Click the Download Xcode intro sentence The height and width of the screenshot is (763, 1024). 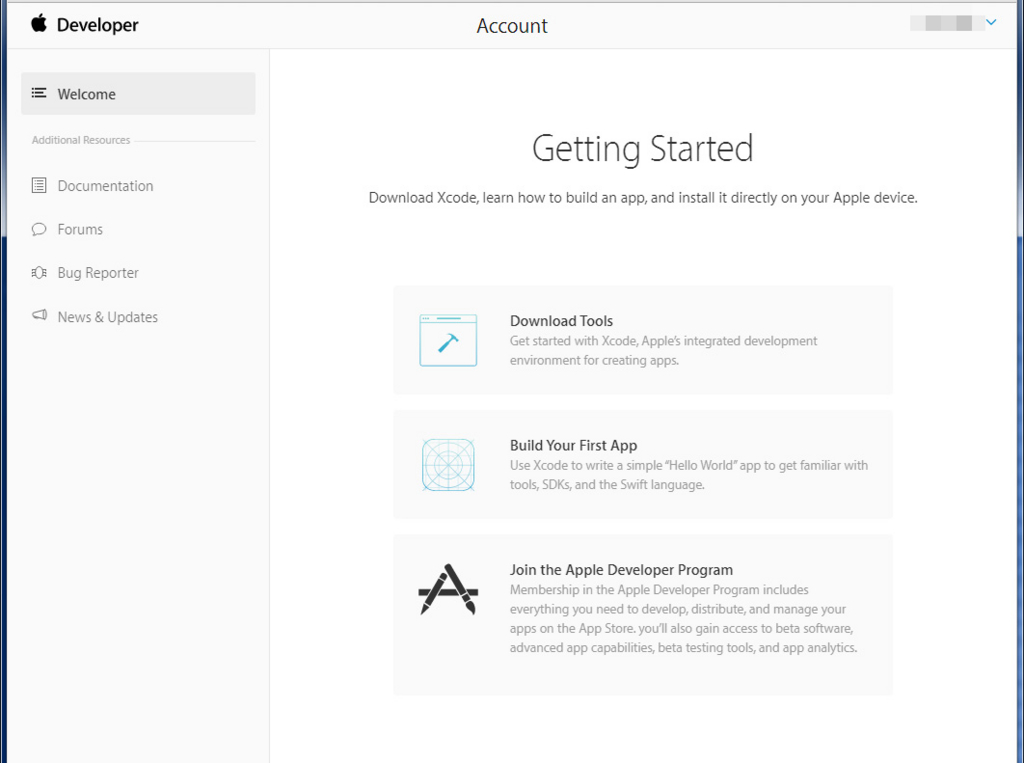[x=643, y=198]
